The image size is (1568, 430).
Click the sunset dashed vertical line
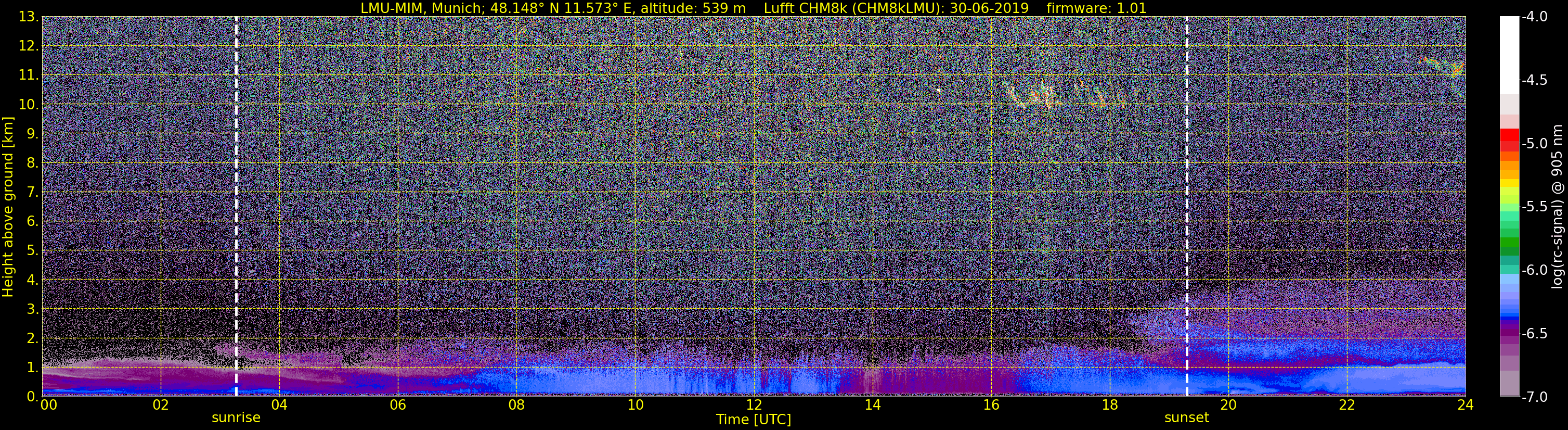click(1187, 207)
